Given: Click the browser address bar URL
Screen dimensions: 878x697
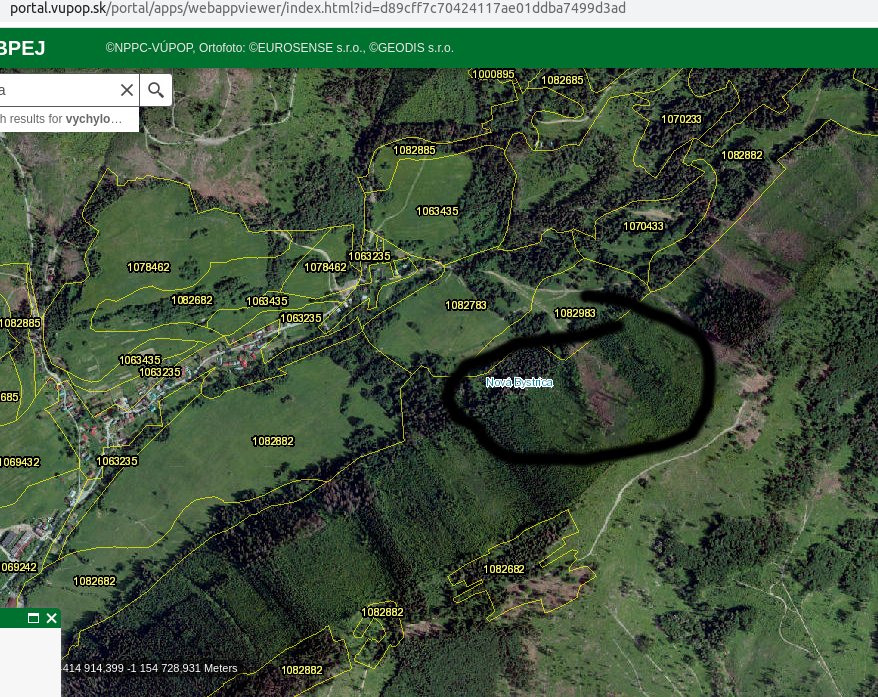Looking at the screenshot, I should (x=317, y=9).
